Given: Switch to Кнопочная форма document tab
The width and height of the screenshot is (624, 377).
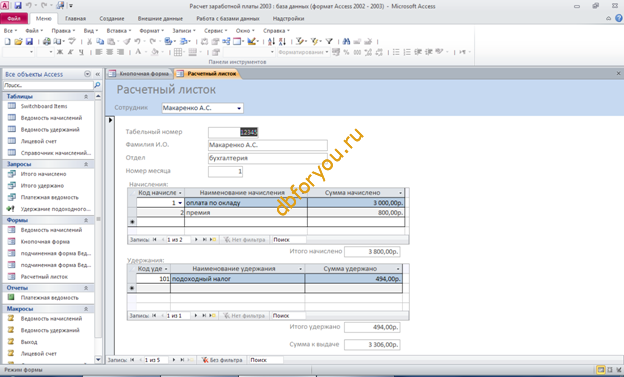Looking at the screenshot, I should [x=140, y=74].
